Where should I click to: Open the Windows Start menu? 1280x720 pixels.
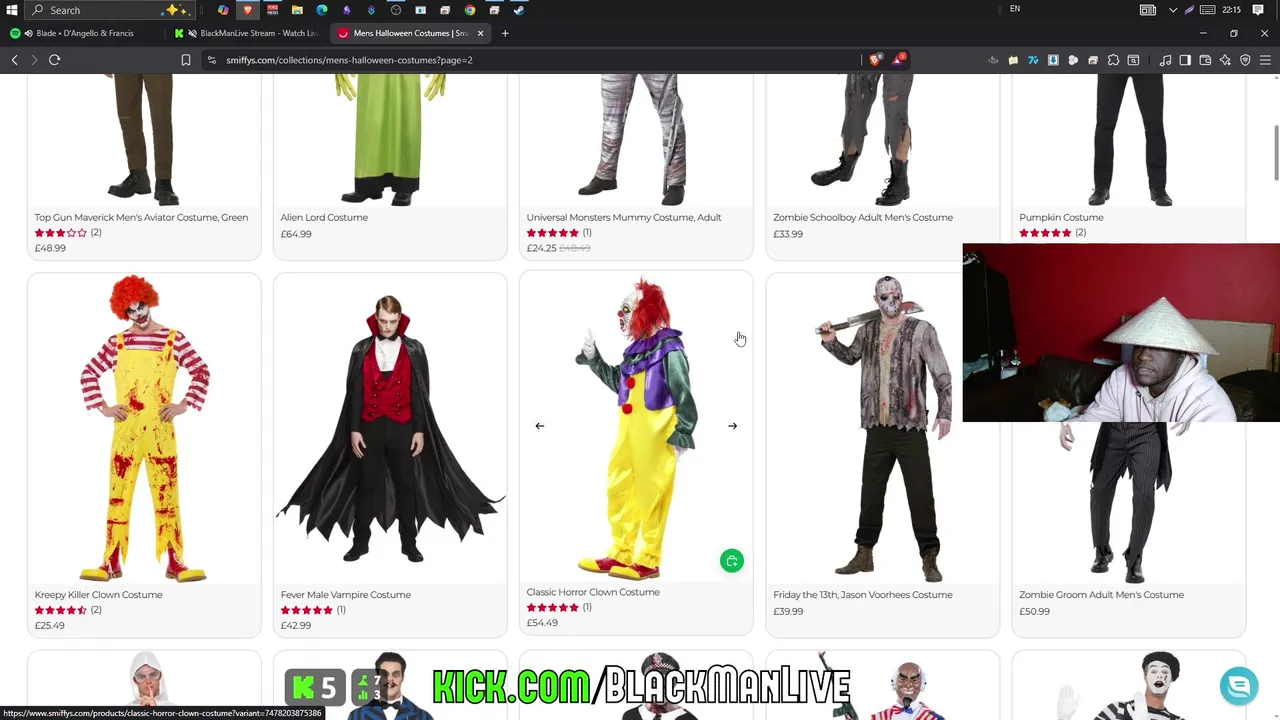point(12,10)
